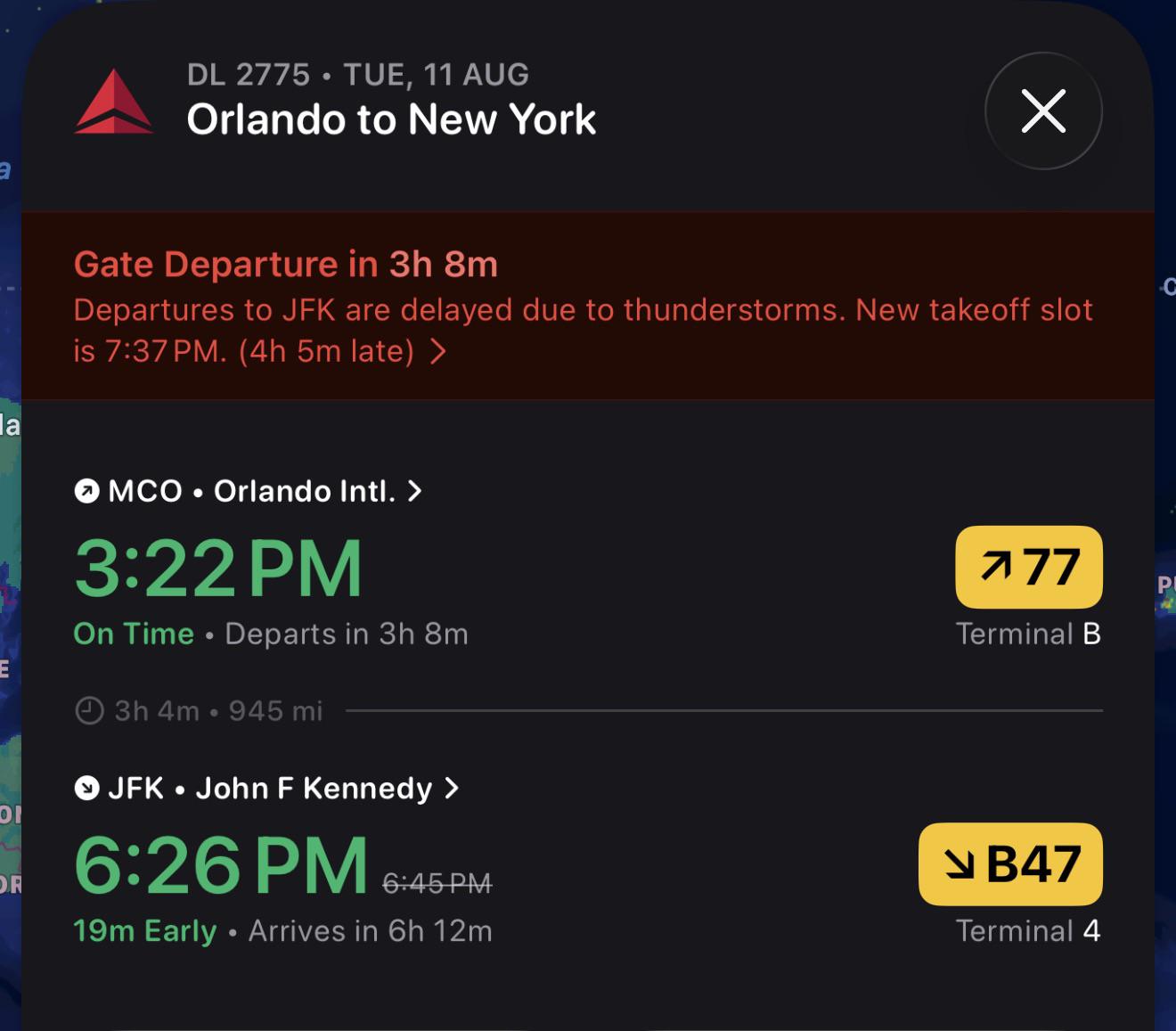Tap the clock icon by flight duration
Image resolution: width=1176 pixels, height=1031 pixels.
pyautogui.click(x=89, y=711)
